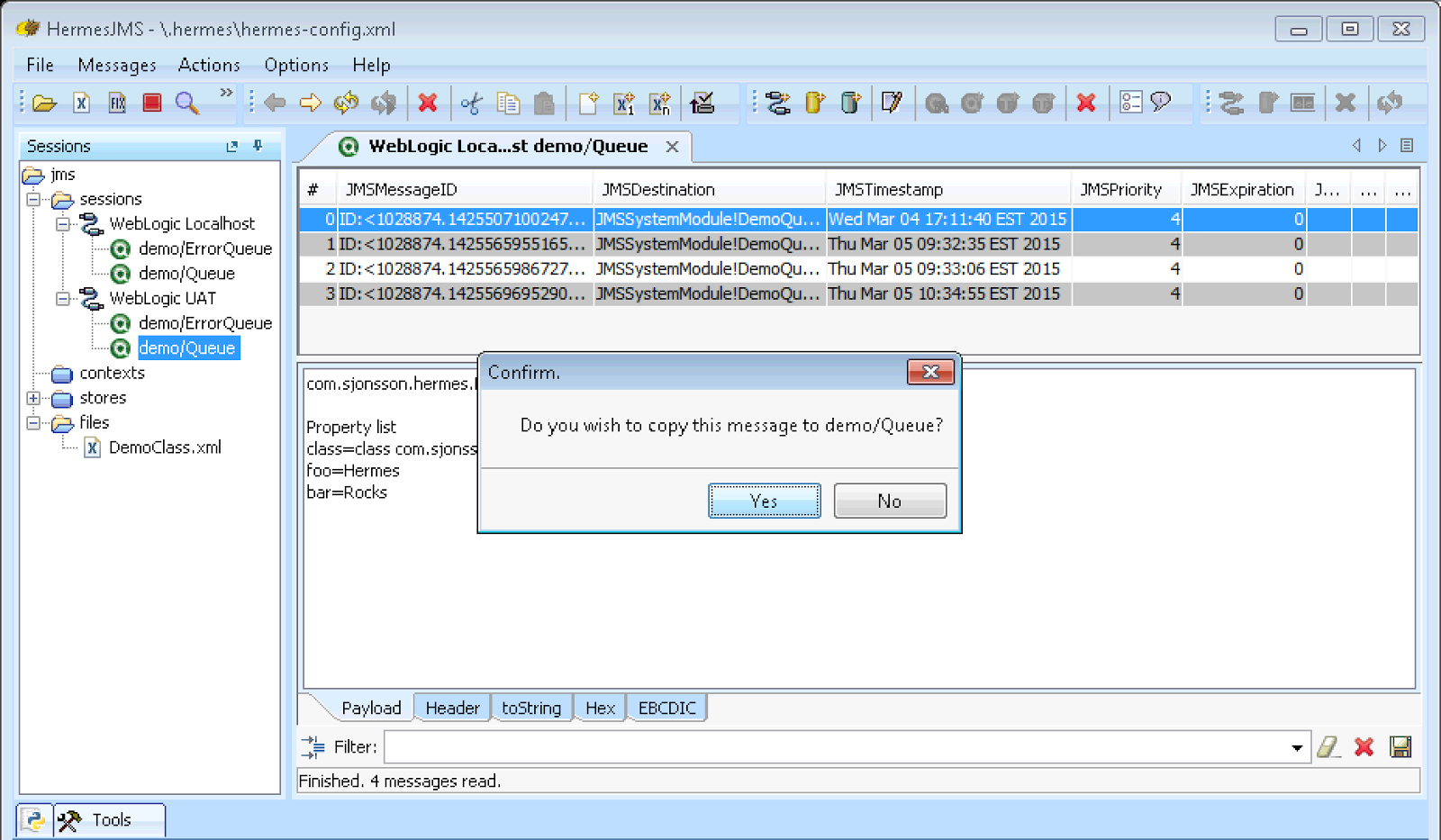This screenshot has height=840, width=1441.
Task: Click the red X beside the scissors
Action: click(428, 104)
